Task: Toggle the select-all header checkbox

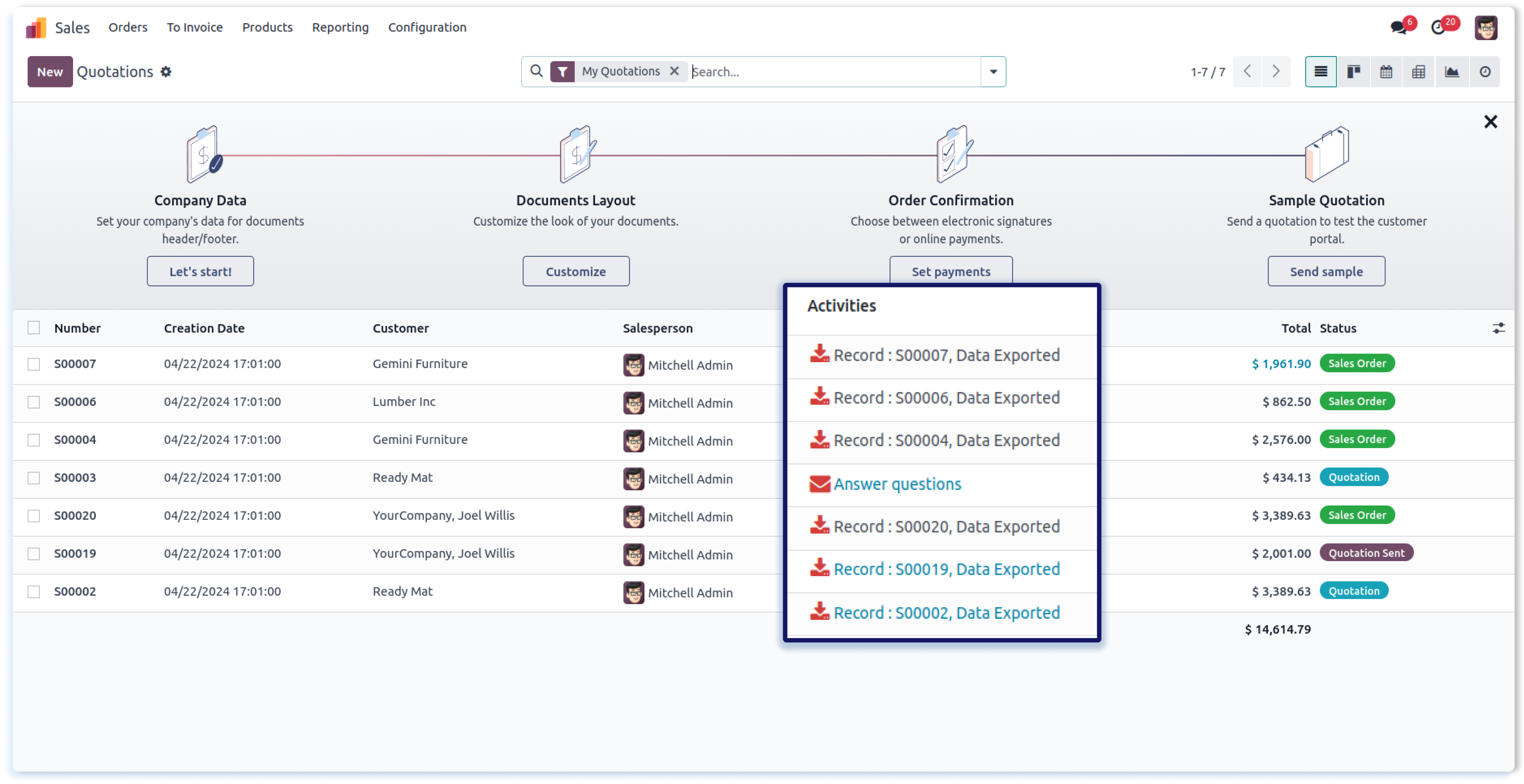Action: tap(34, 328)
